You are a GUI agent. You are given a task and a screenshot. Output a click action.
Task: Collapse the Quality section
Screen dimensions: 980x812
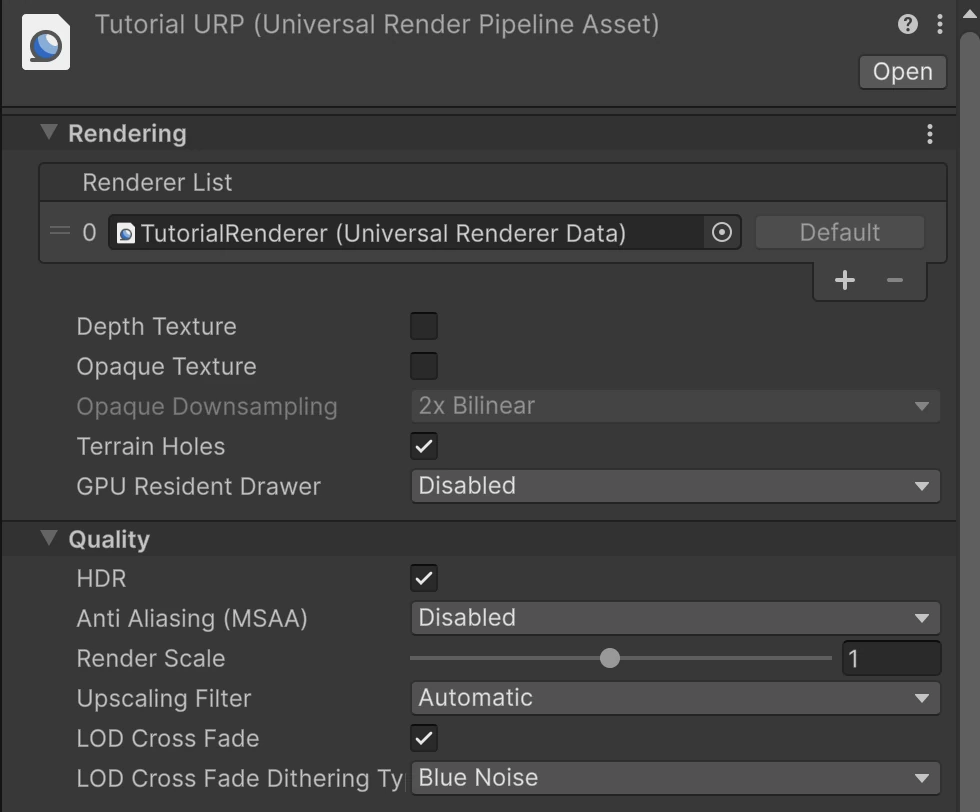49,538
